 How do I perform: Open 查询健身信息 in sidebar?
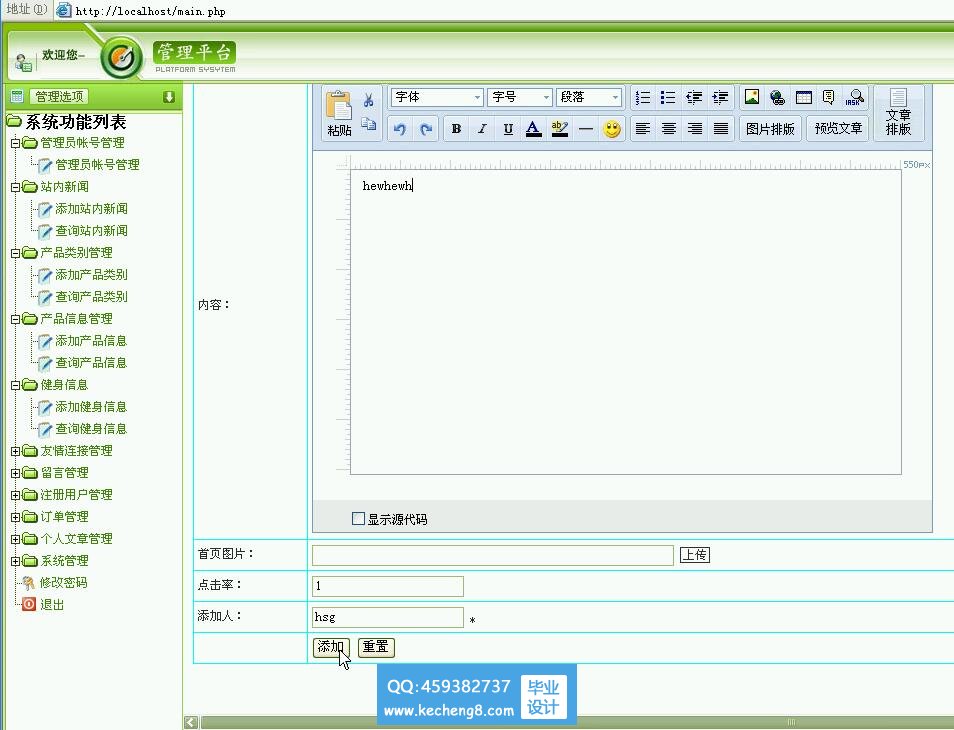(x=91, y=429)
